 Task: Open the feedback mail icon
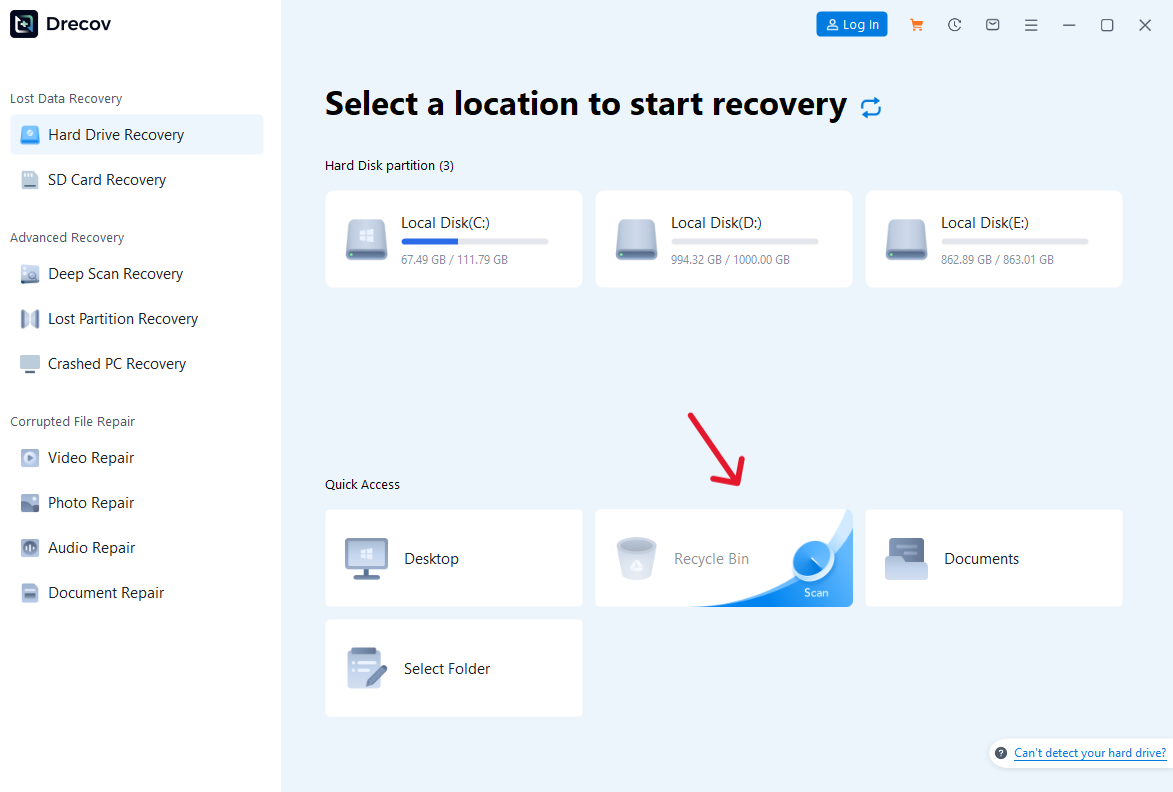992,24
